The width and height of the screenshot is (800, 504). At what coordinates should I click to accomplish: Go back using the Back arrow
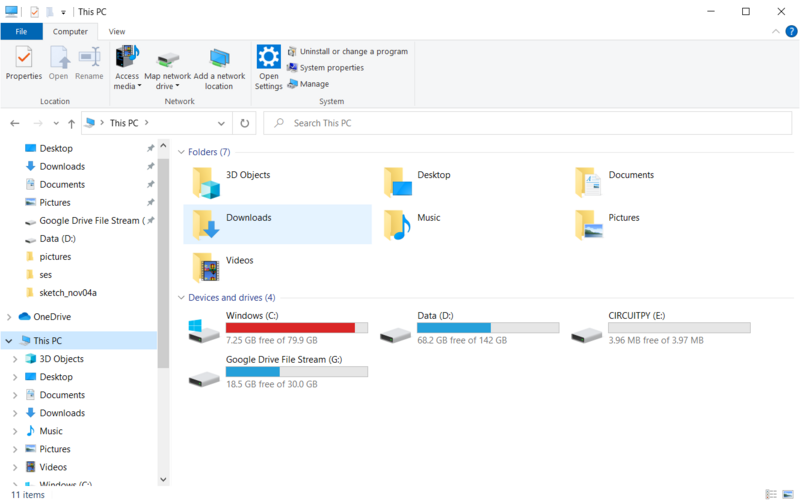(x=15, y=123)
